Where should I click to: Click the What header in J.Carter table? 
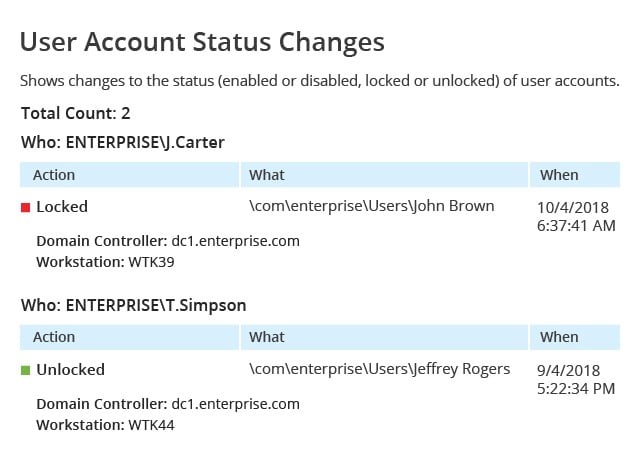coord(384,175)
